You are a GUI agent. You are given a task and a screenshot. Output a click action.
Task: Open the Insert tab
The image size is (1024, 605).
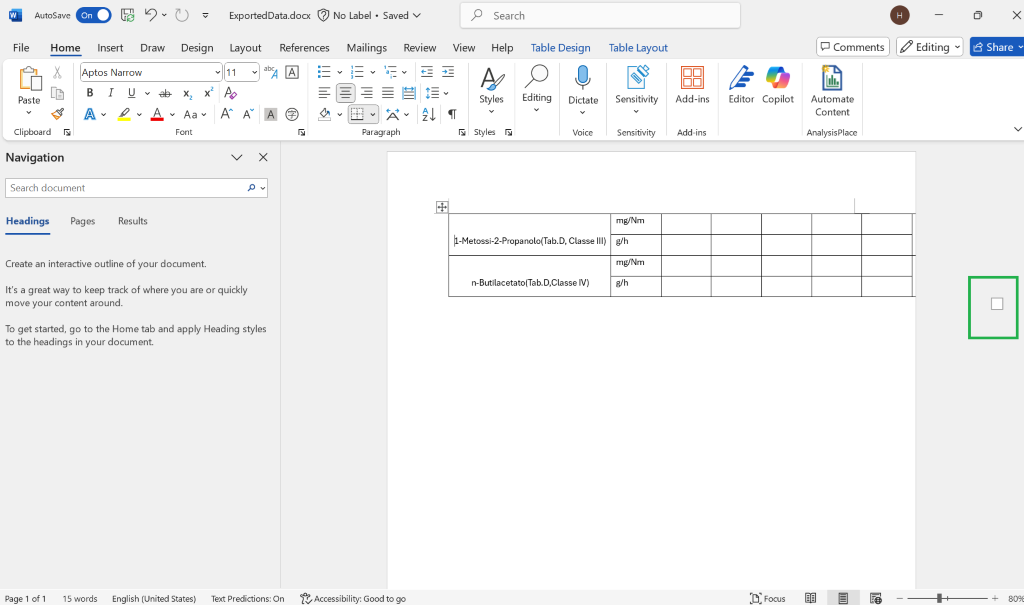point(110,48)
